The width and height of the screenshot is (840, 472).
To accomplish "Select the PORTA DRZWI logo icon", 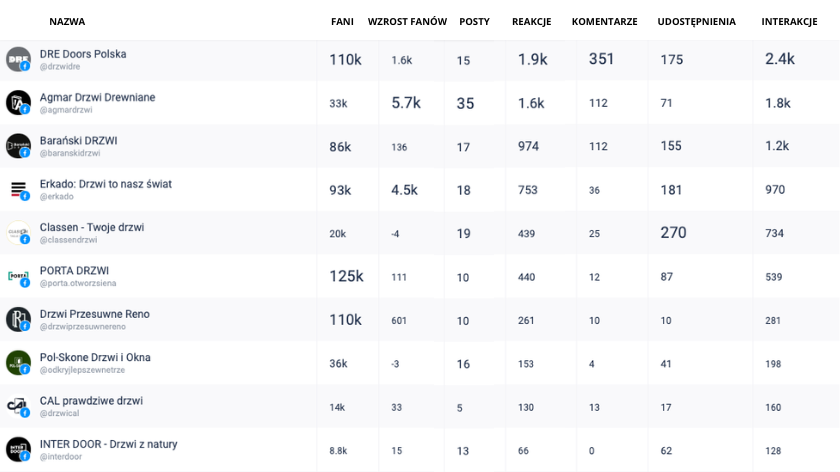I will click(x=18, y=276).
